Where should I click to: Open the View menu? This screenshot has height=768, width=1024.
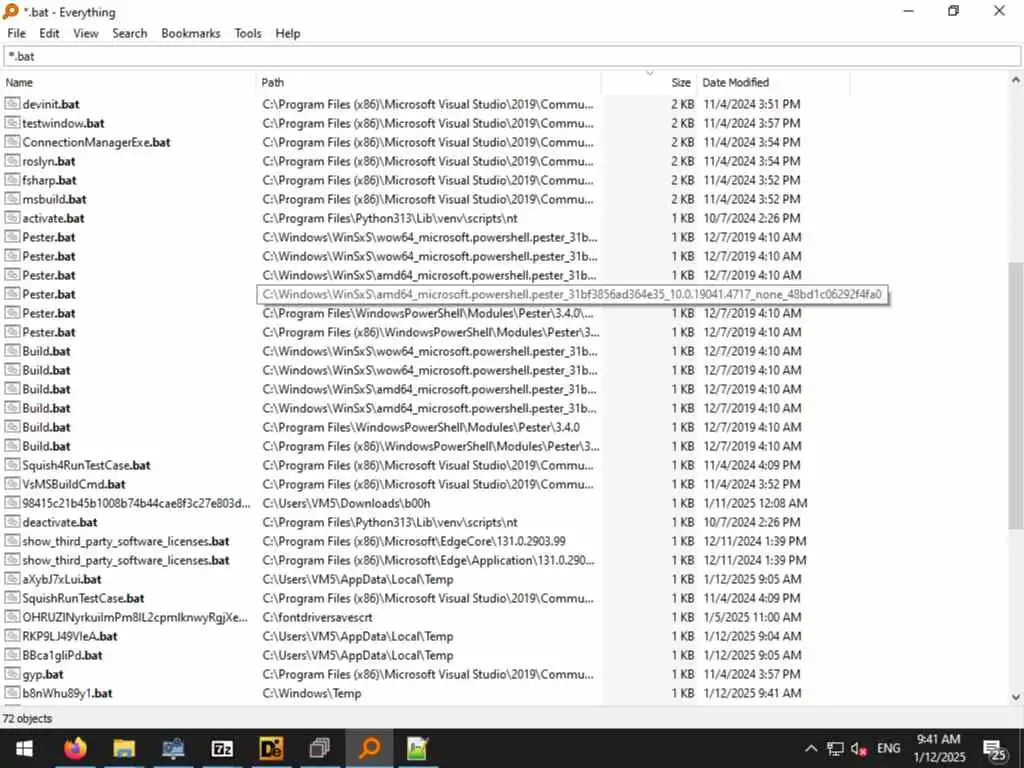(x=86, y=33)
